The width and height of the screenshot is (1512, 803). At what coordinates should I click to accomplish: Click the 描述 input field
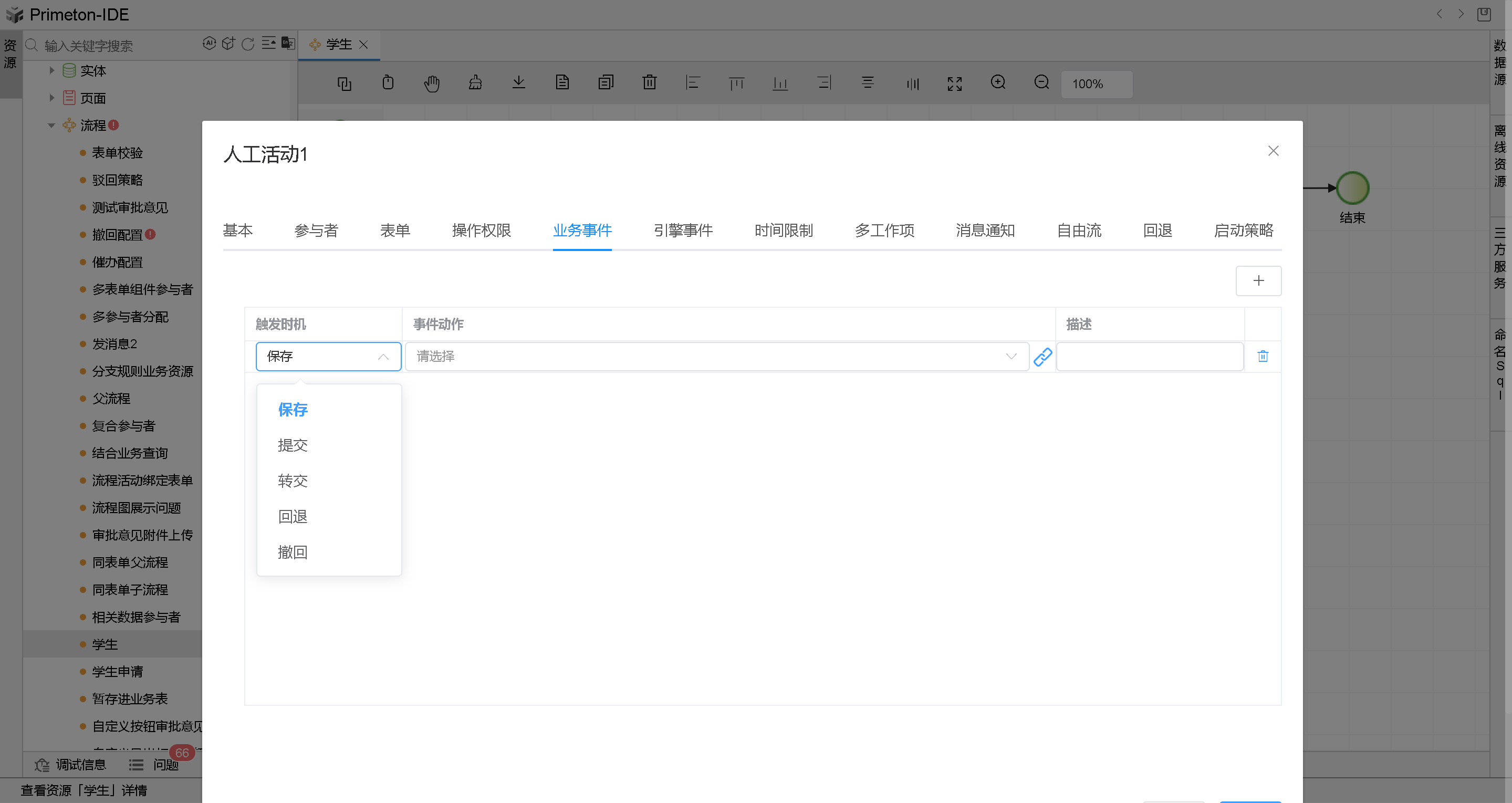click(x=1149, y=356)
